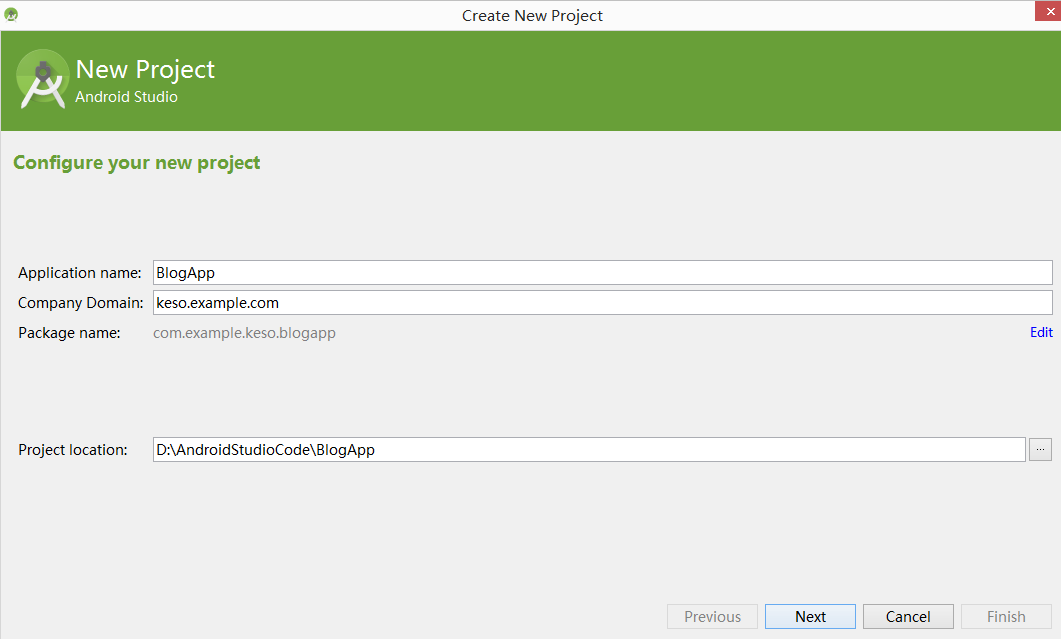Click the "Package name:" label

coord(69,333)
